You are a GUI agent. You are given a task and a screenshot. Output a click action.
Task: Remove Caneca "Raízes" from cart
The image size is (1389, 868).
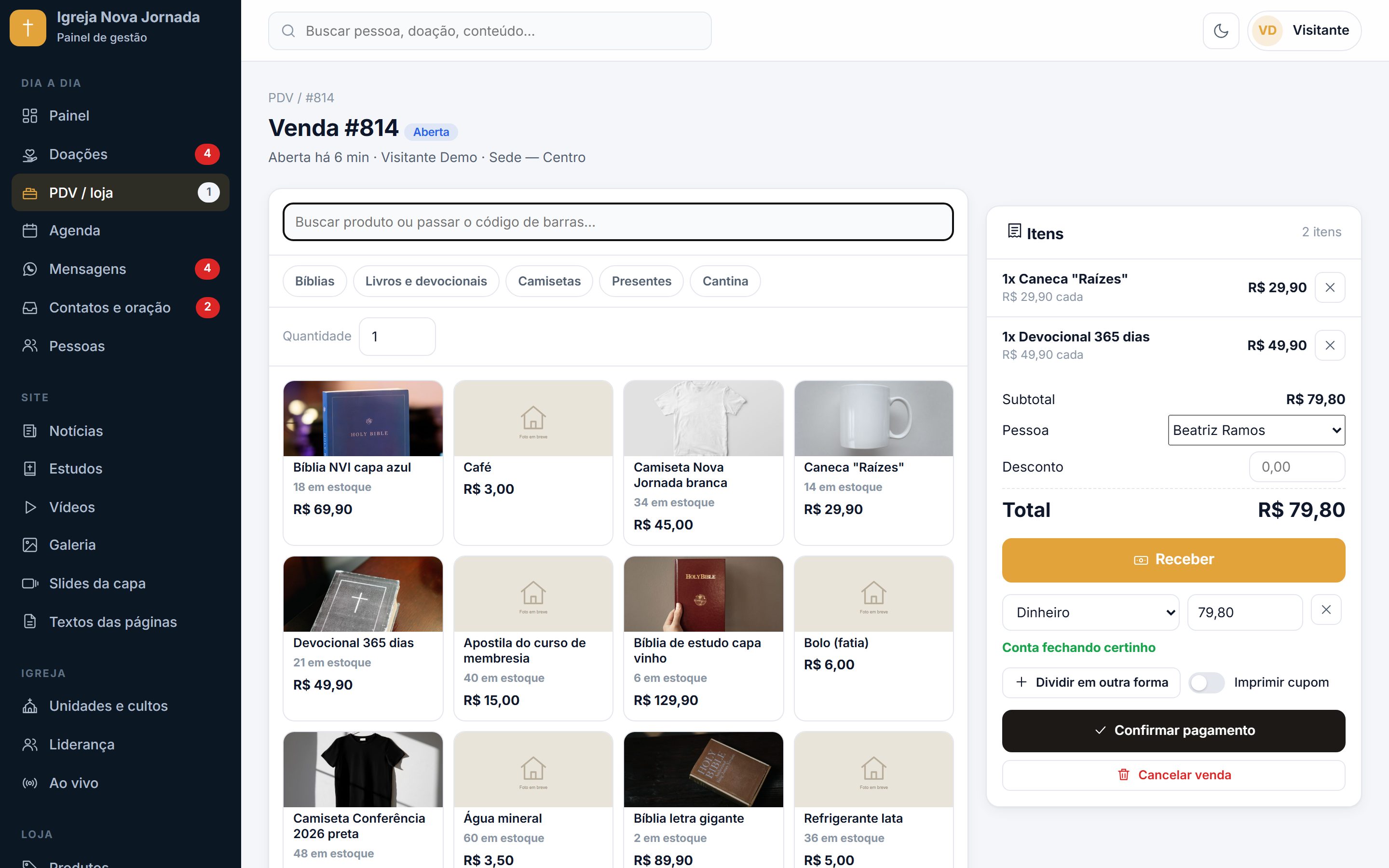[1329, 287]
